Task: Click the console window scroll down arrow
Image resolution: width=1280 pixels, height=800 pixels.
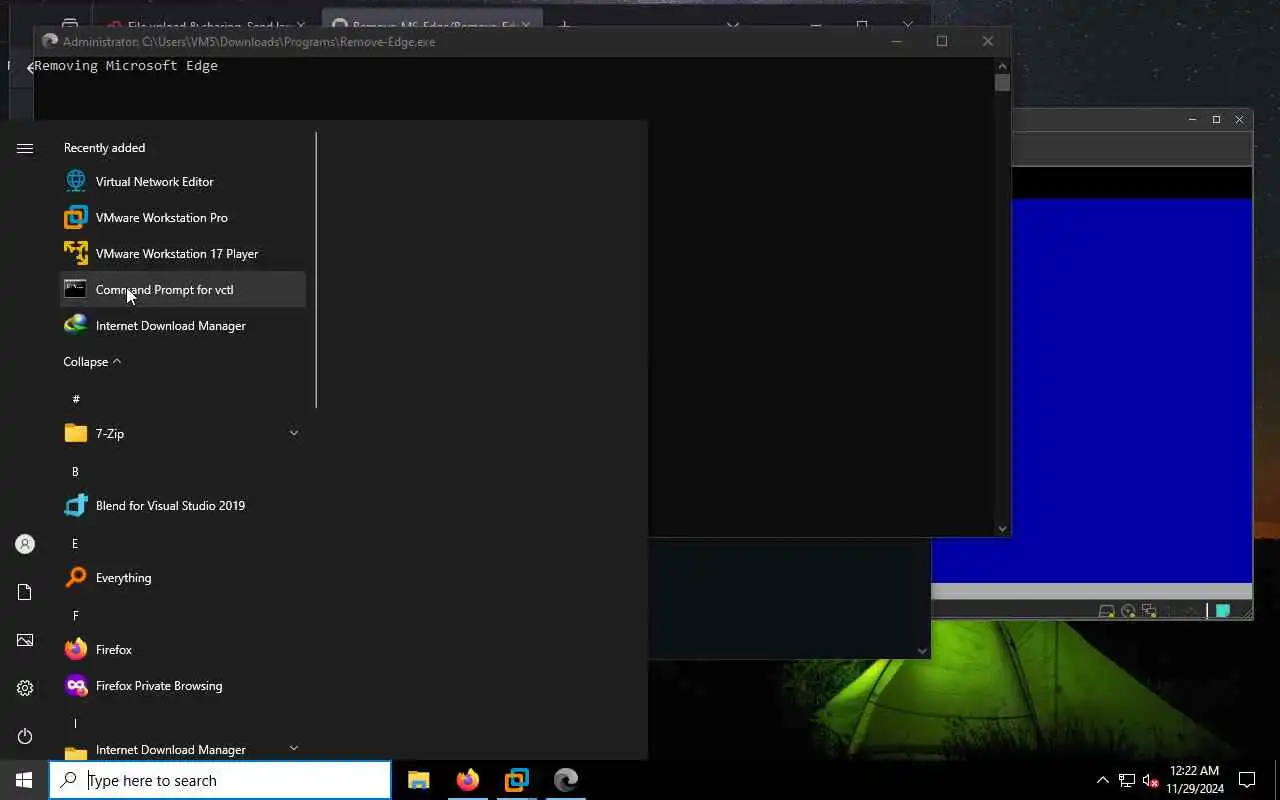Action: pos(1002,528)
